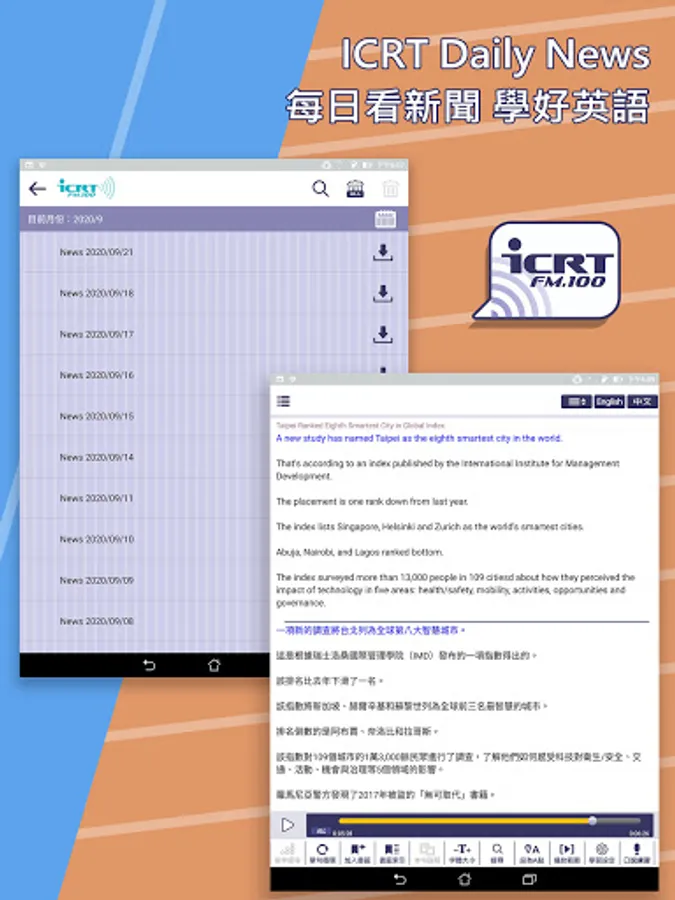Tap the greyed-out first icon in the player toolbar
Viewport: 675px width, 900px height.
pyautogui.click(x=288, y=853)
